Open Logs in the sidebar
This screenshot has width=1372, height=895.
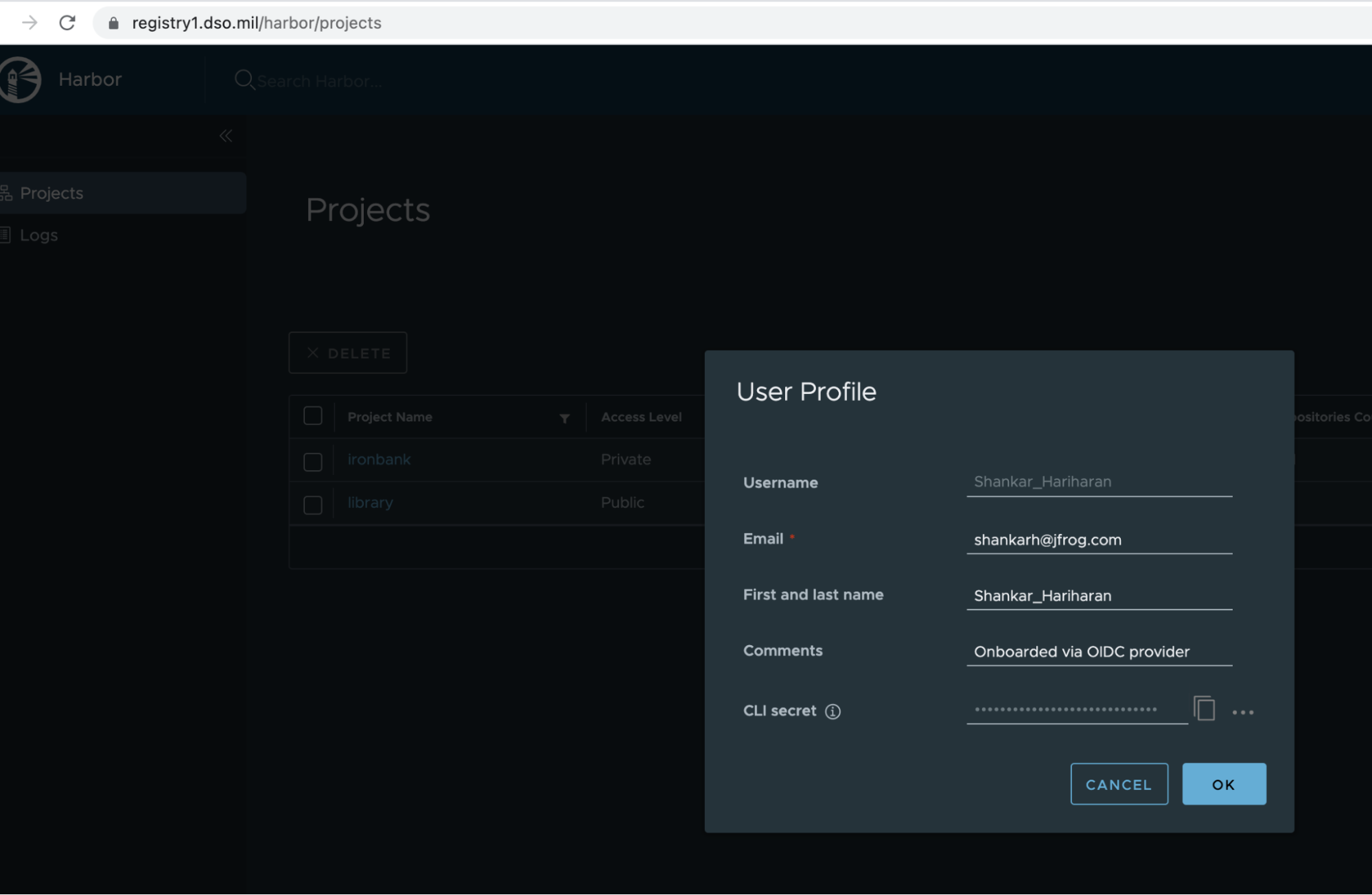39,235
